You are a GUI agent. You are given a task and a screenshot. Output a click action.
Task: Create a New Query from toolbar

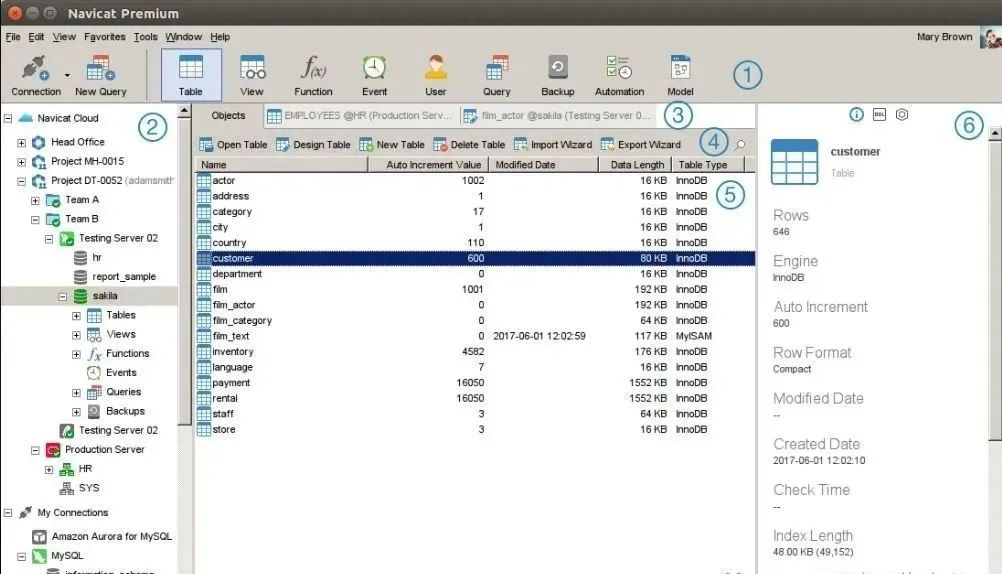[100, 75]
